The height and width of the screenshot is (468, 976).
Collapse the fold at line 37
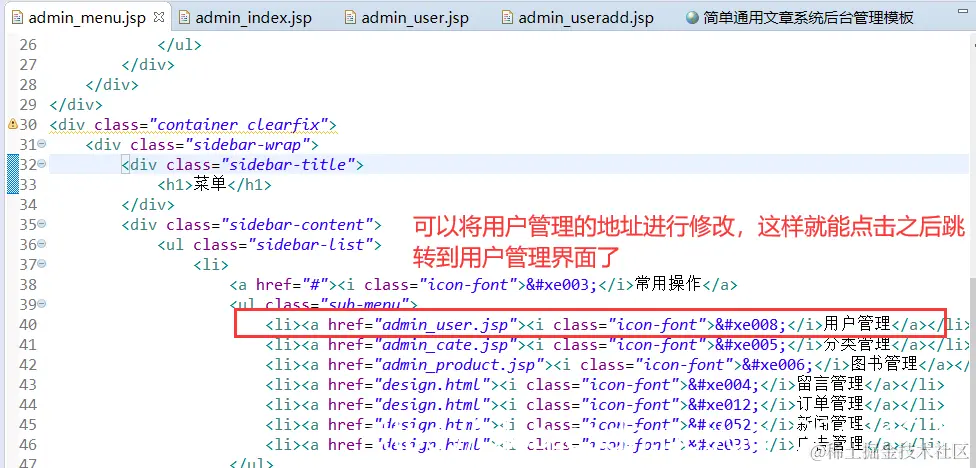click(42, 263)
